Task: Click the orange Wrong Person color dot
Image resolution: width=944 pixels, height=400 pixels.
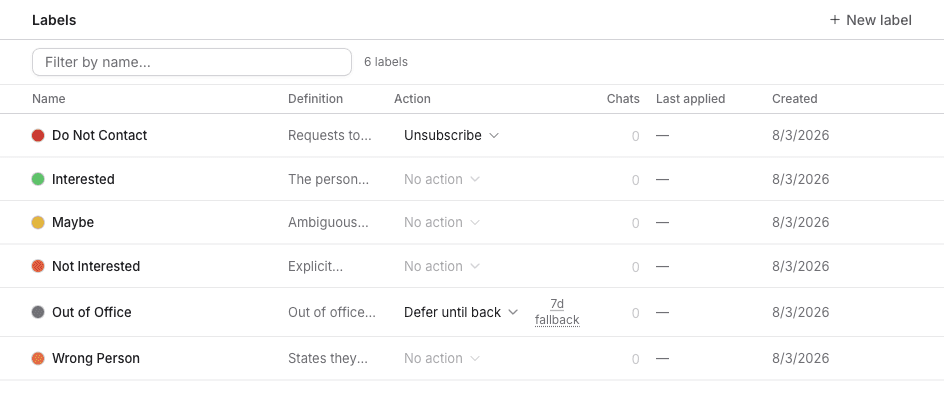Action: tap(38, 358)
